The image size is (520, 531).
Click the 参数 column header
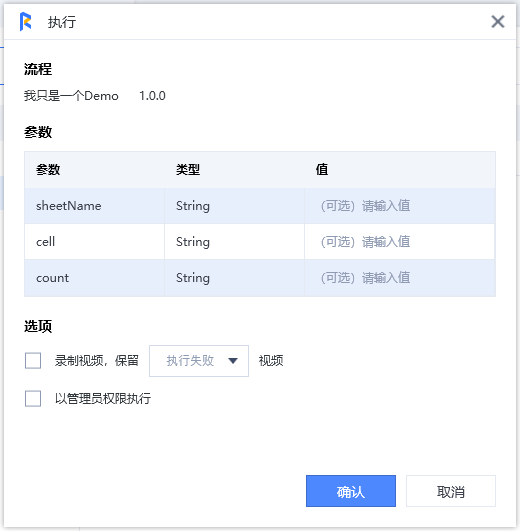(48, 169)
